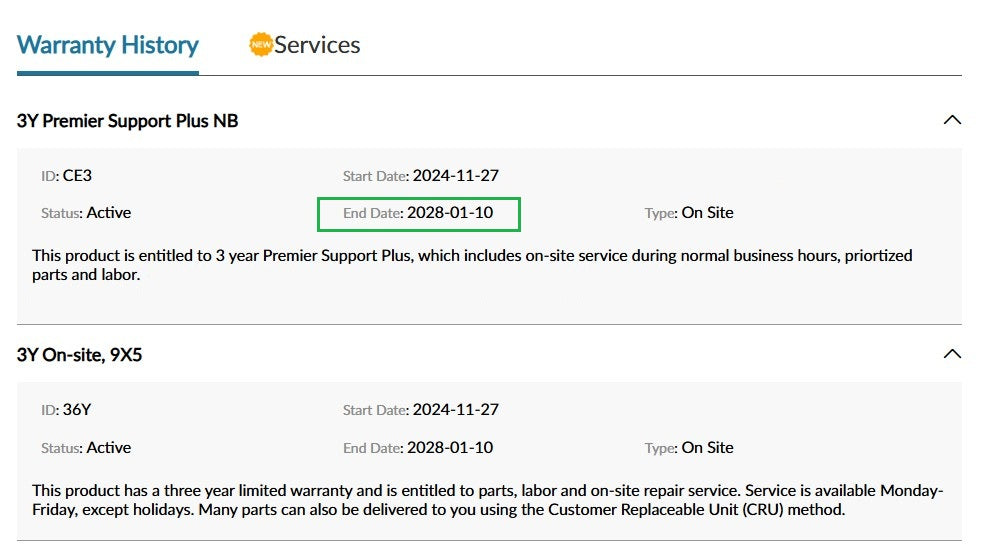Click Start Date in Premier Support section

[x=420, y=176]
